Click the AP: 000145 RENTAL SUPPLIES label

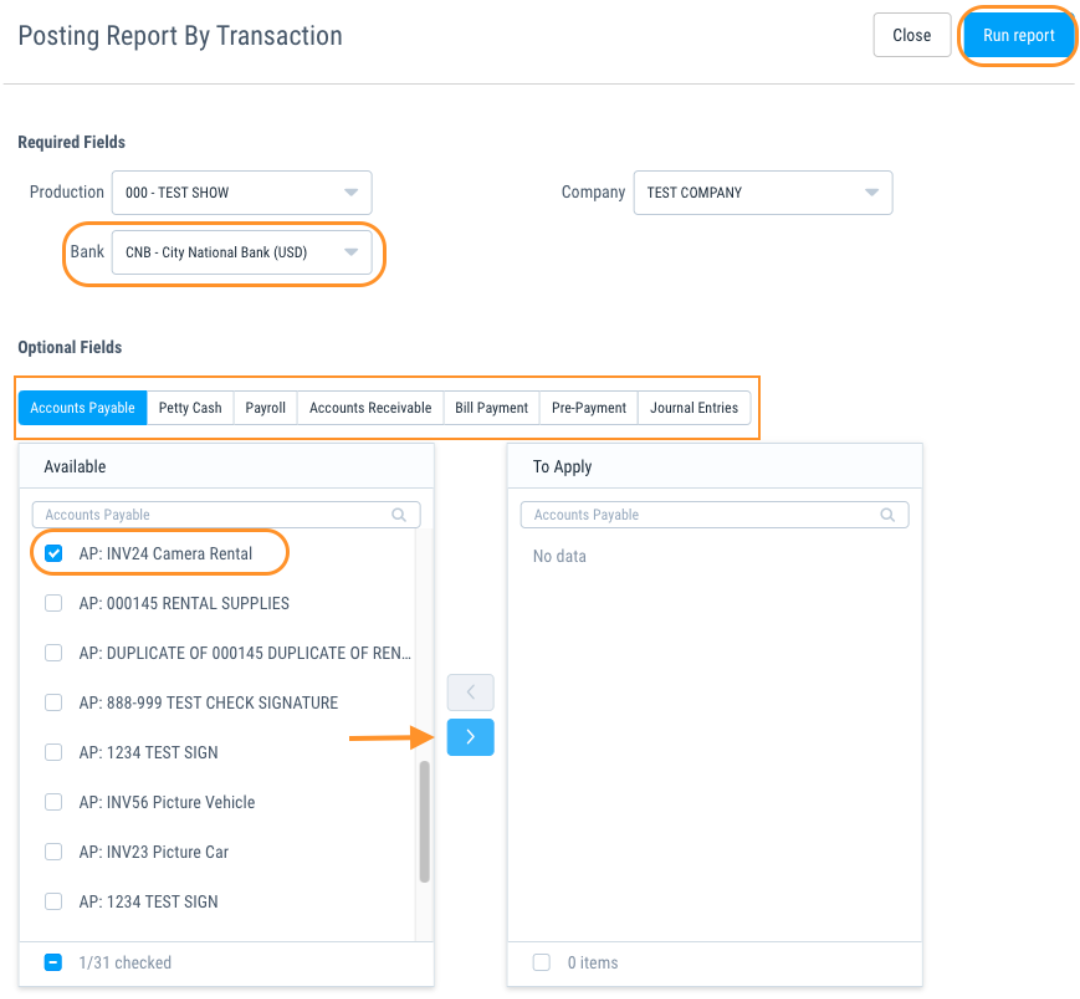(184, 603)
